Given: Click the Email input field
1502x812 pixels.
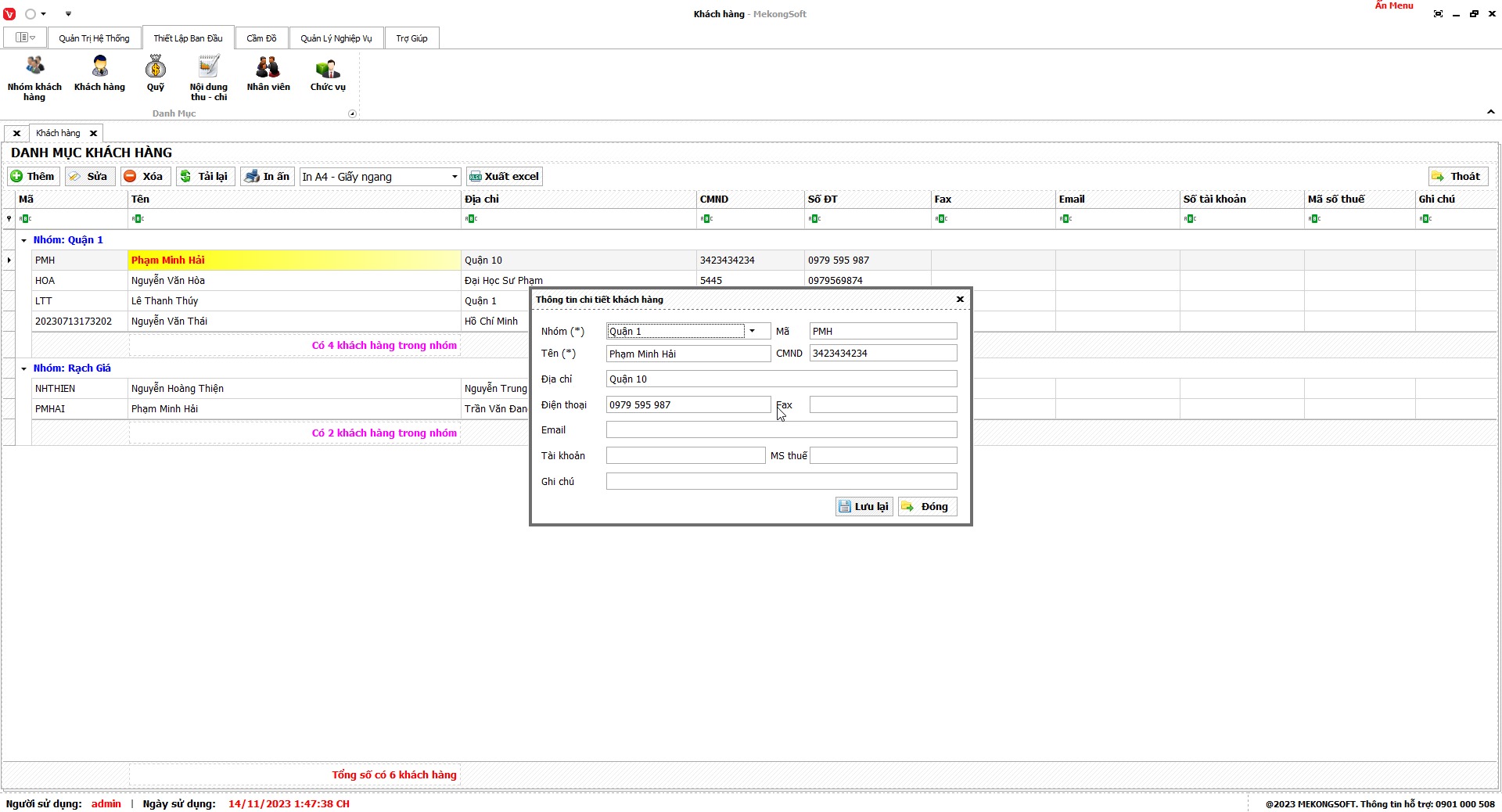Looking at the screenshot, I should [x=781, y=430].
